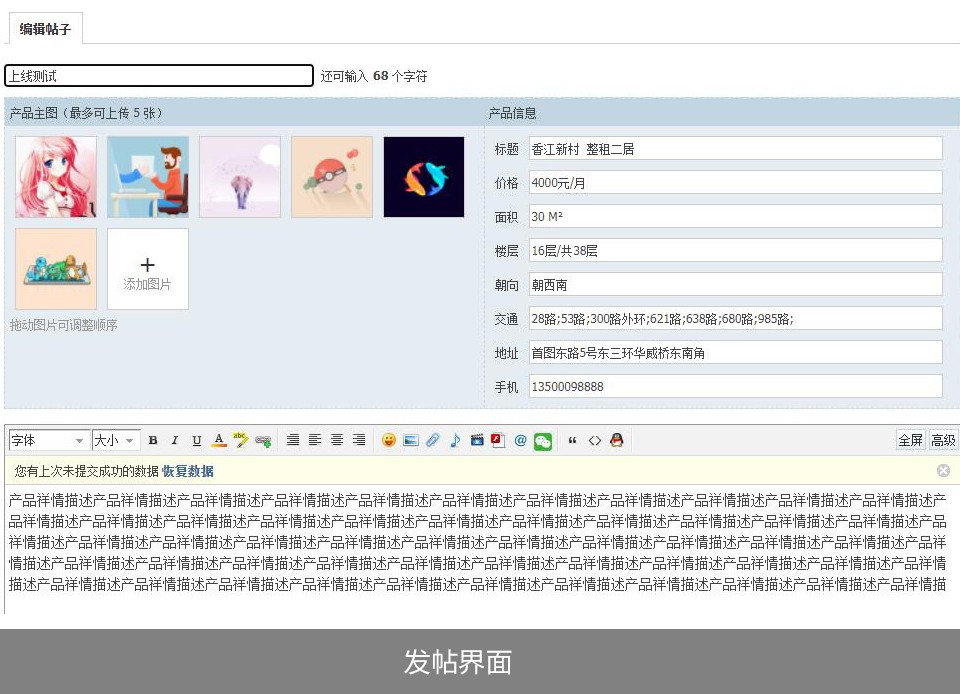Click 添加图片 add image tile

tap(148, 269)
